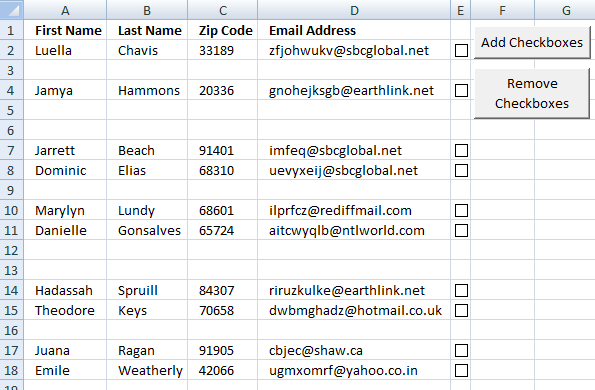Check the box for Theodore Keys

tap(461, 311)
